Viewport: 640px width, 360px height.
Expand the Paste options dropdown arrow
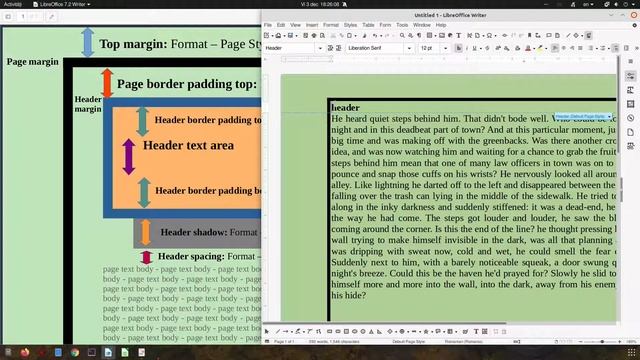point(356,36)
